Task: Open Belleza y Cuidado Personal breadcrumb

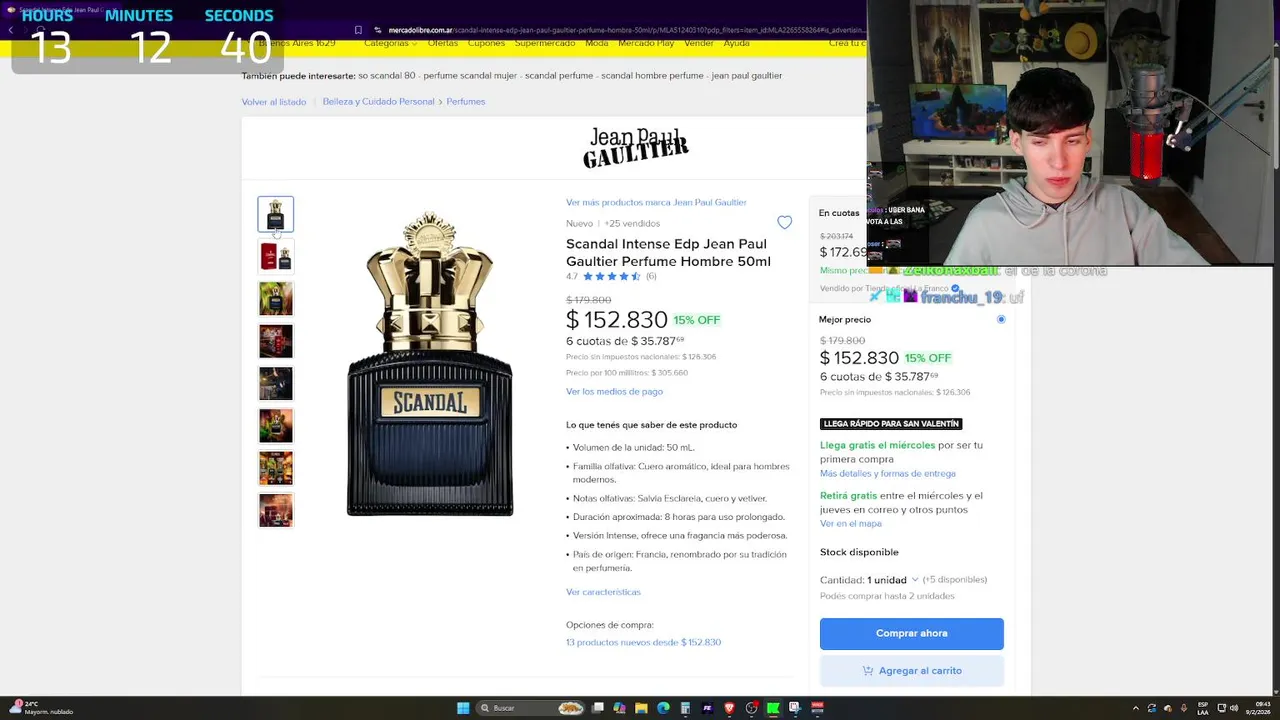Action: [378, 102]
